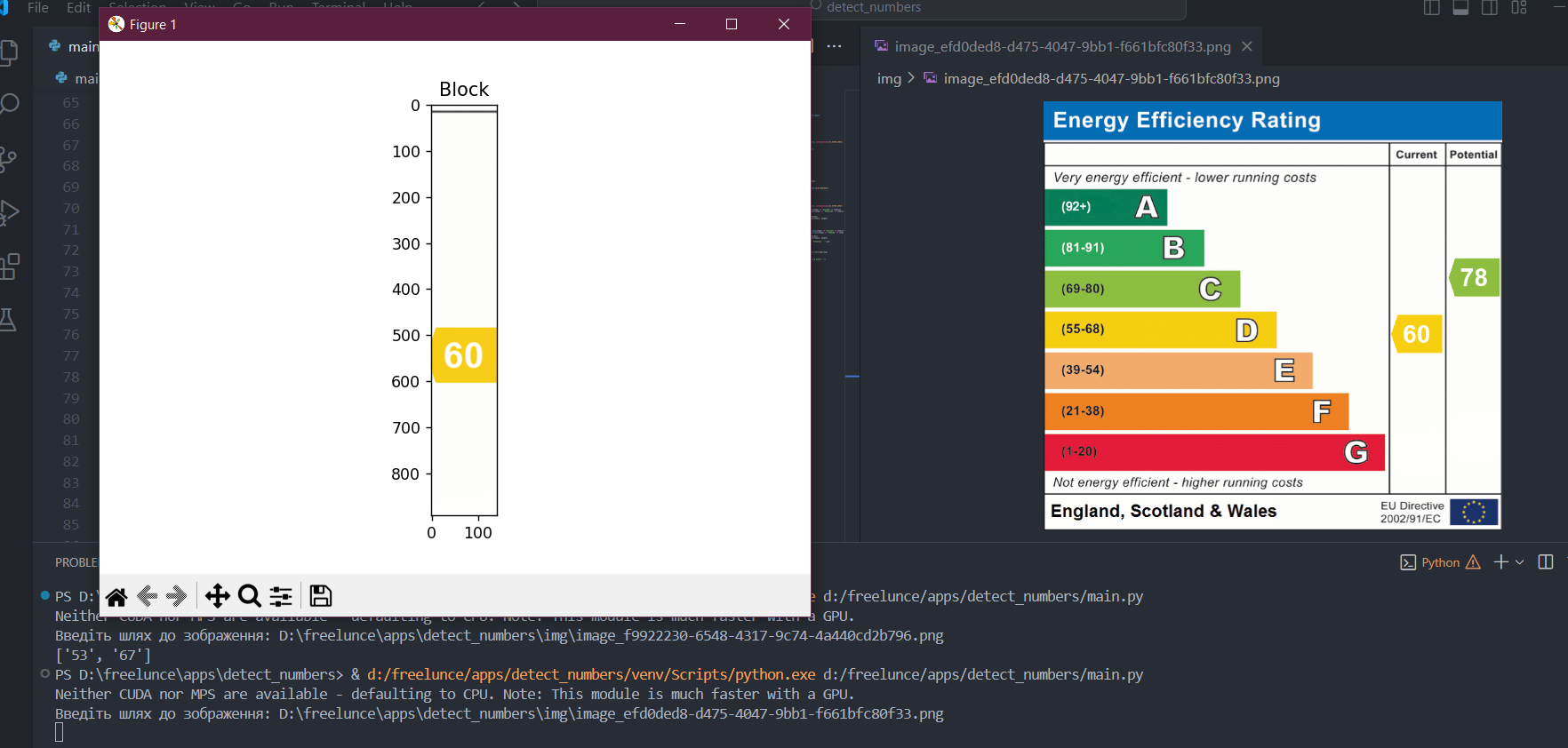Toggle the VS Code bottom panel layout
Screen dimensions: 1568x748
coord(1460,8)
